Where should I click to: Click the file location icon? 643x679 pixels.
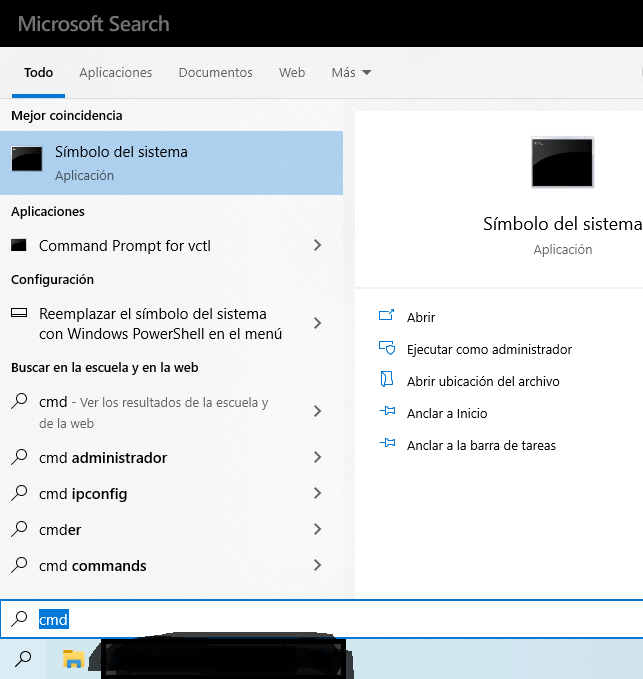386,379
